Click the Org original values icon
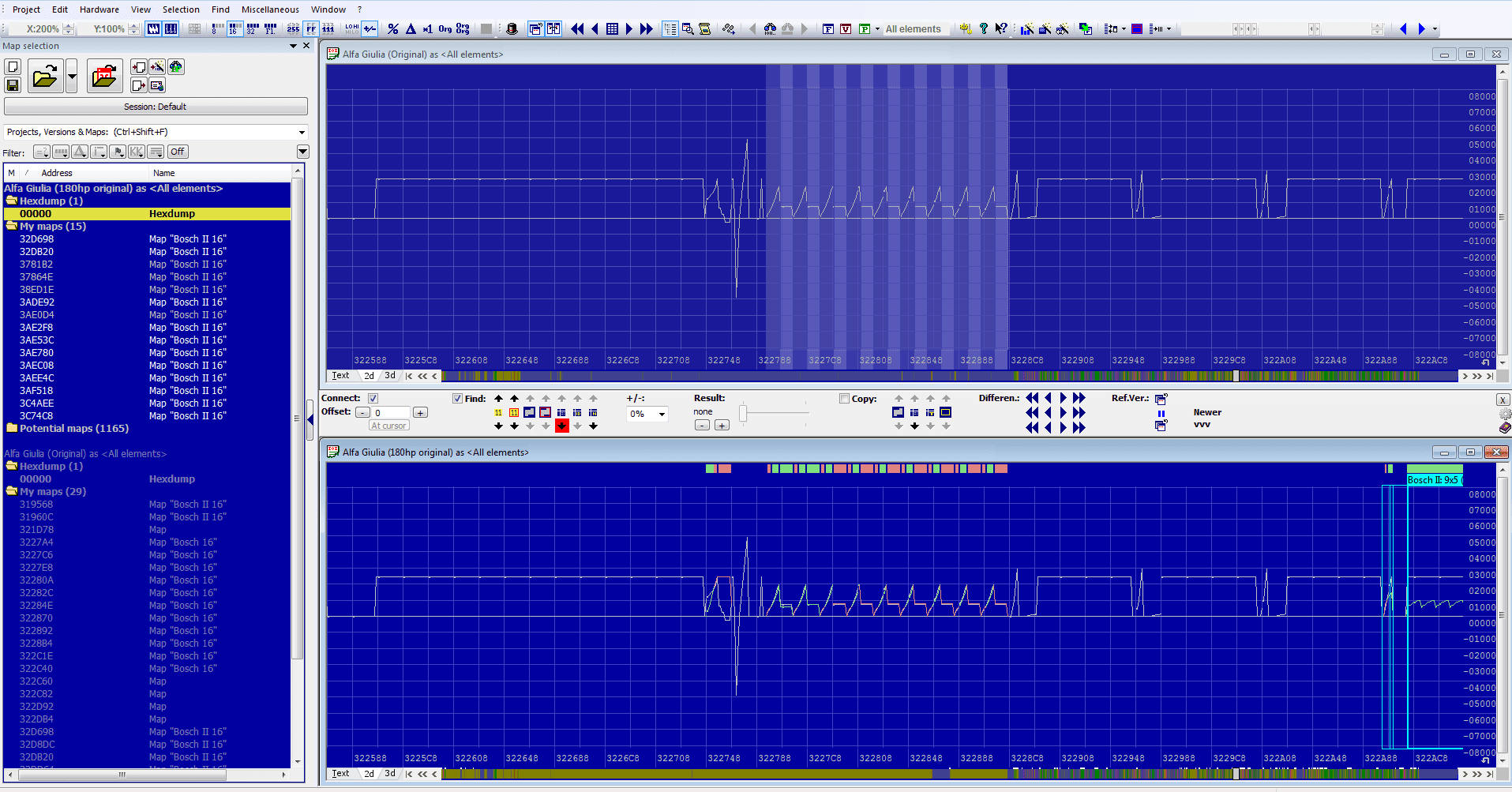The height and width of the screenshot is (792, 1512). (x=445, y=29)
